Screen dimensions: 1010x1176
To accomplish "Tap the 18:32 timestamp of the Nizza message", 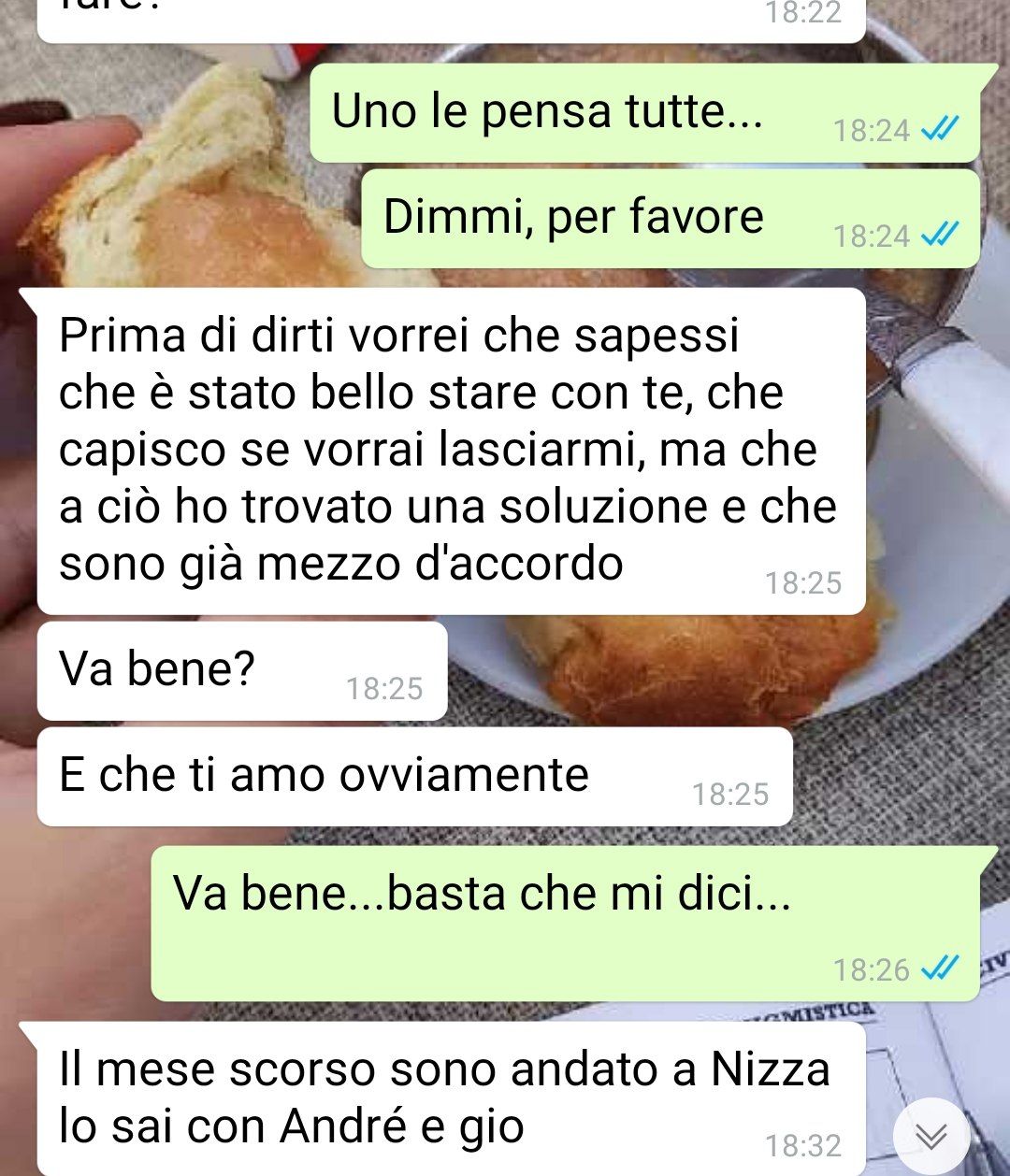I will pyautogui.click(x=803, y=1146).
